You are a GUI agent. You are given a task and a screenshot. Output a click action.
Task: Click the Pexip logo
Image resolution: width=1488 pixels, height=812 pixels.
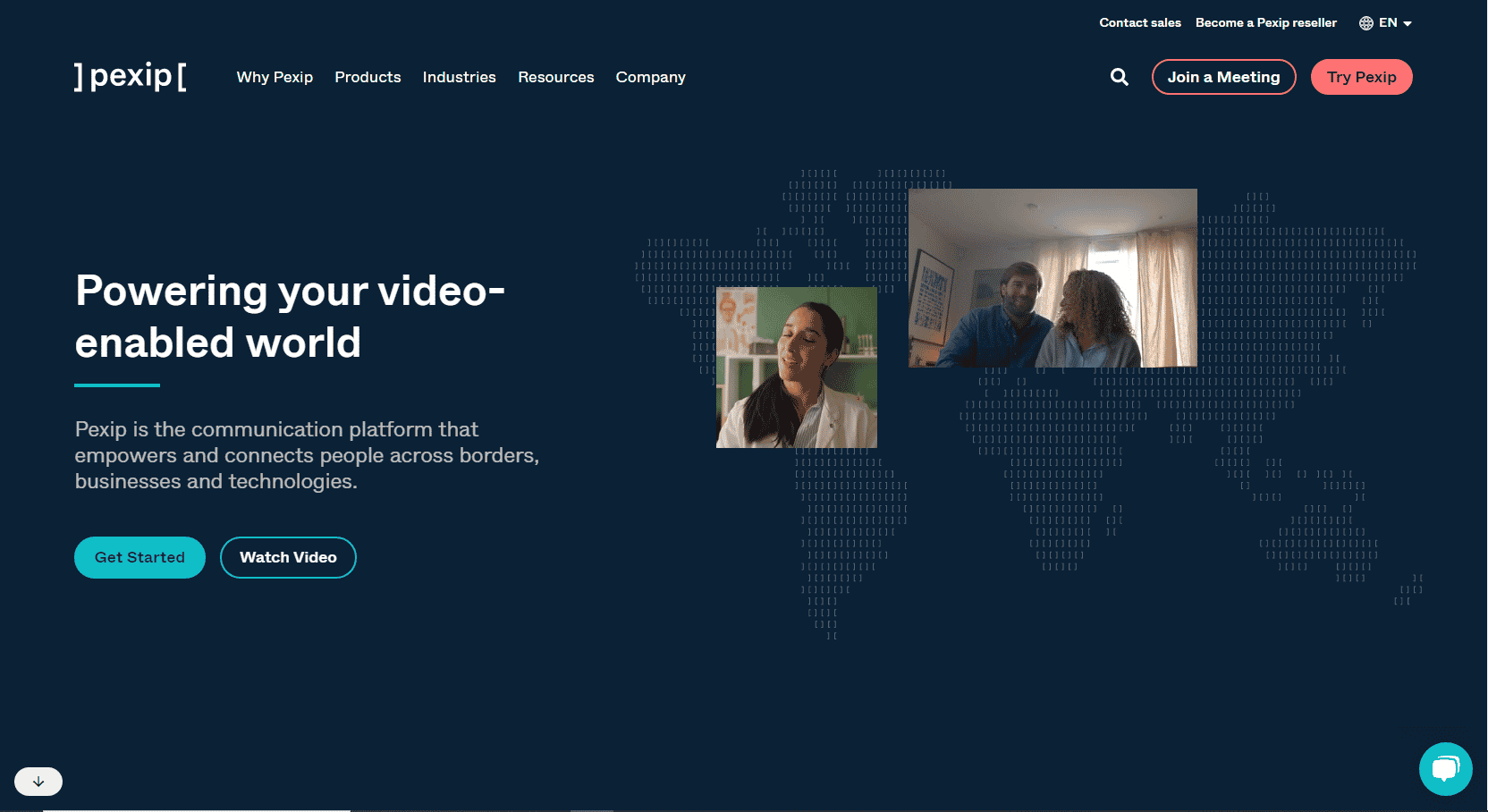click(x=131, y=77)
